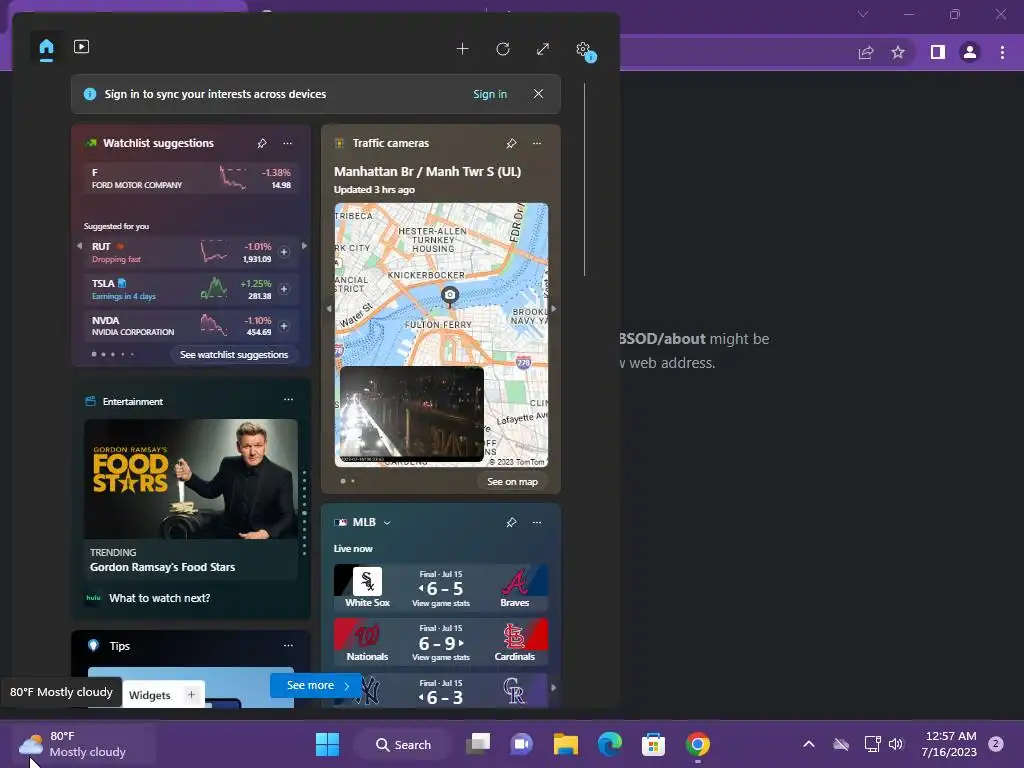The width and height of the screenshot is (1024, 768).
Task: Click See on map button
Action: pyautogui.click(x=512, y=482)
